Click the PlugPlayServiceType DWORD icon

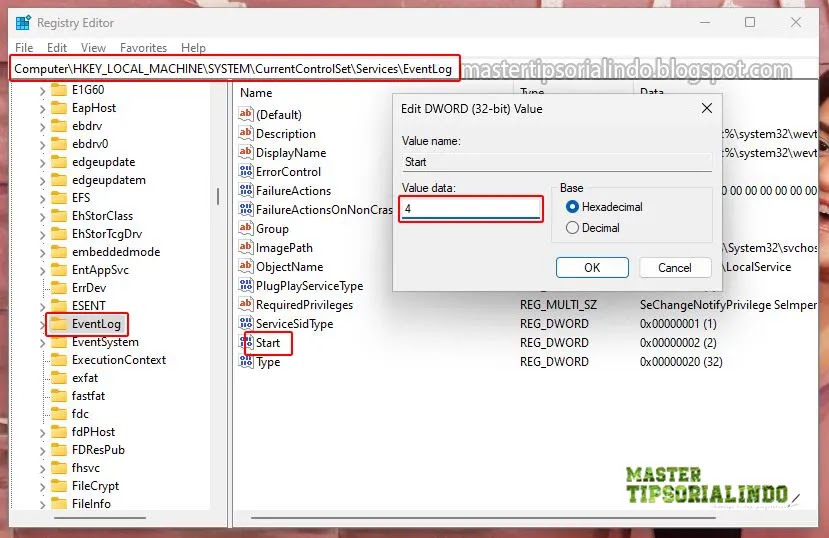[x=245, y=285]
